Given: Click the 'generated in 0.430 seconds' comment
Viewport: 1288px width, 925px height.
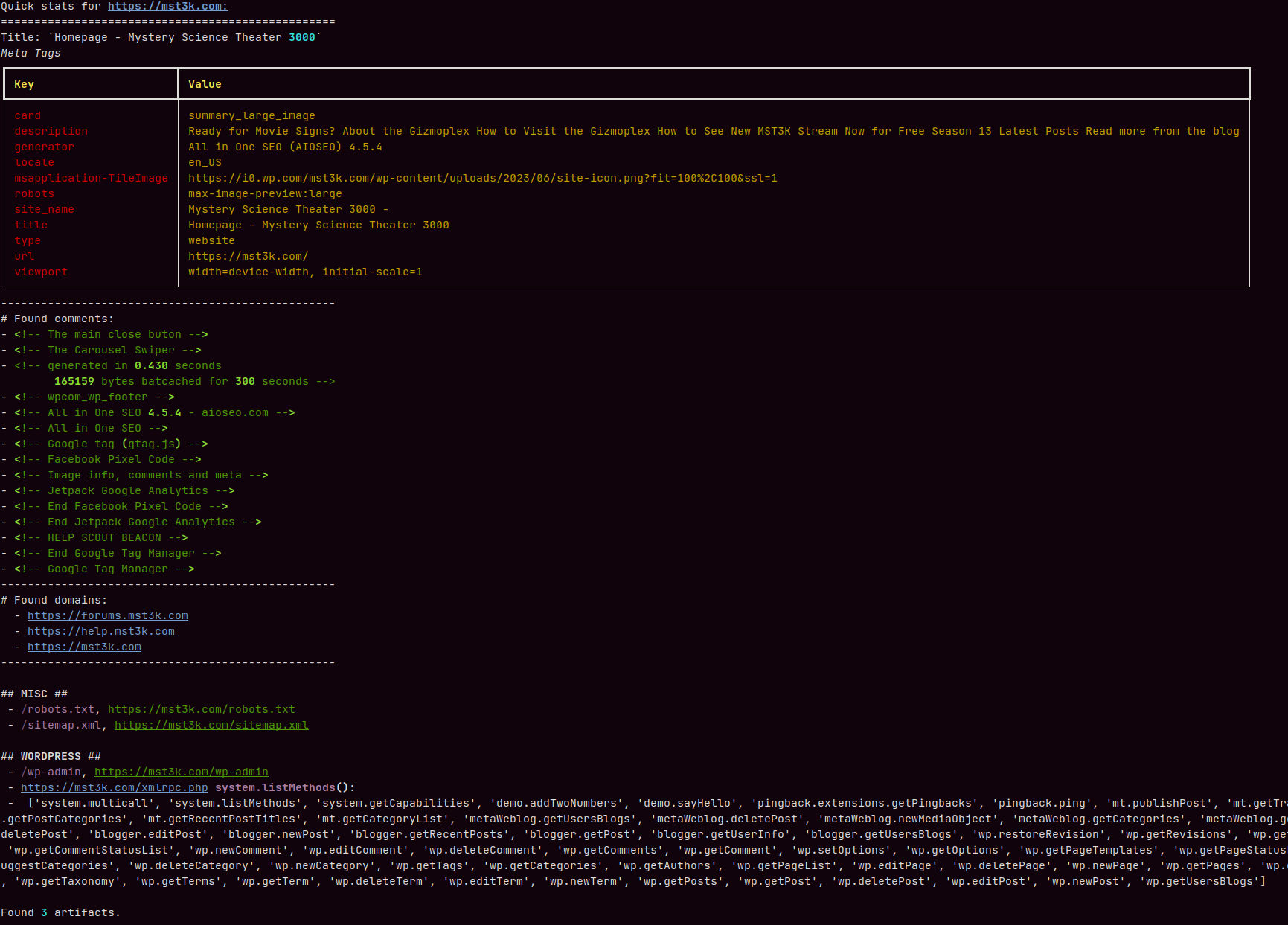Looking at the screenshot, I should pos(118,365).
